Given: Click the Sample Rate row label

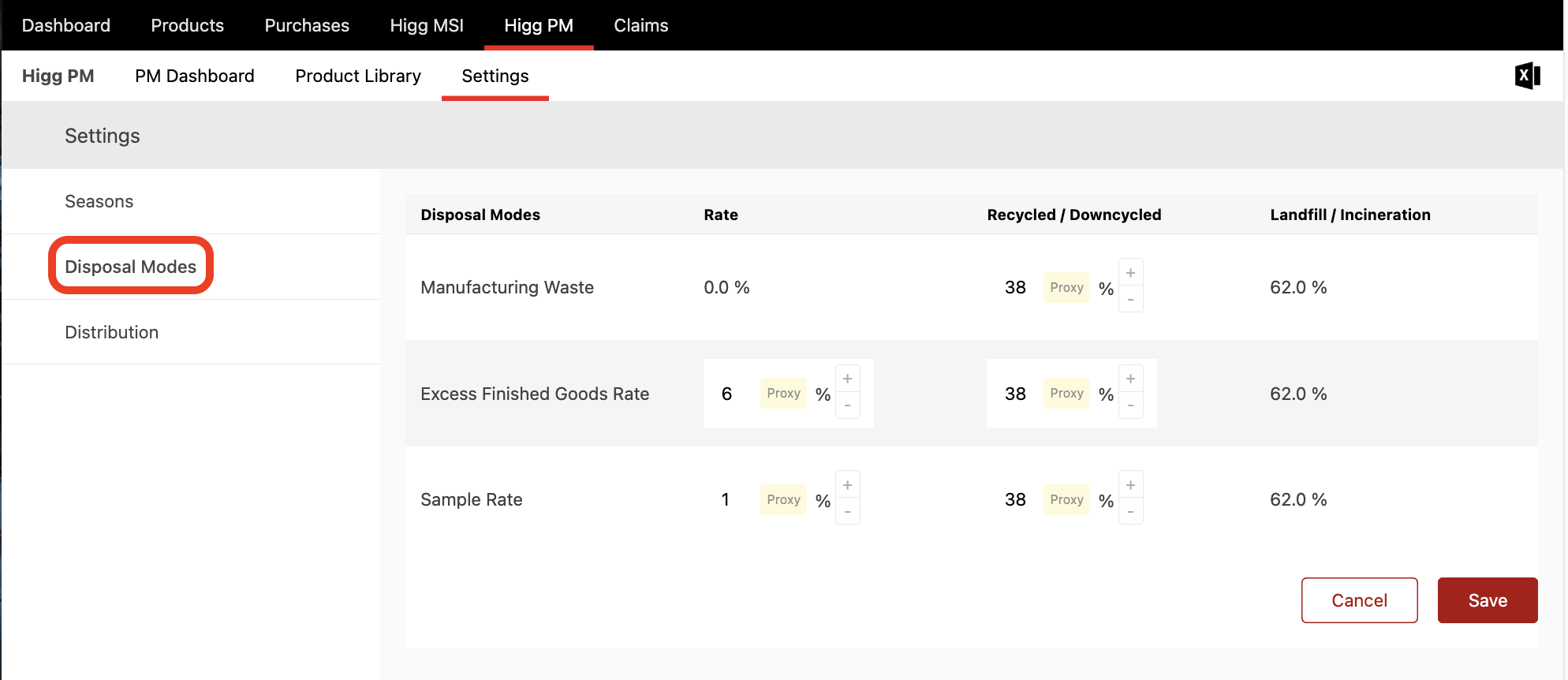Looking at the screenshot, I should (x=472, y=499).
